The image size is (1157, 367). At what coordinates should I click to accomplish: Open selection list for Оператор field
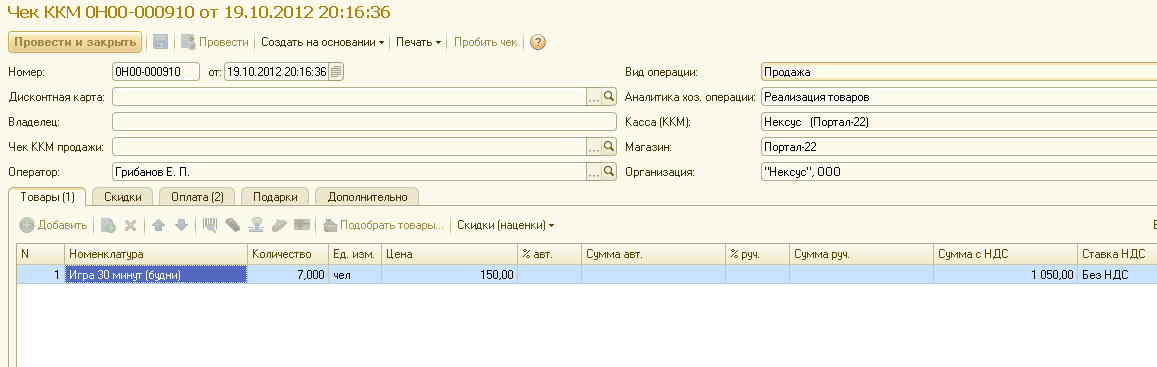[x=594, y=172]
